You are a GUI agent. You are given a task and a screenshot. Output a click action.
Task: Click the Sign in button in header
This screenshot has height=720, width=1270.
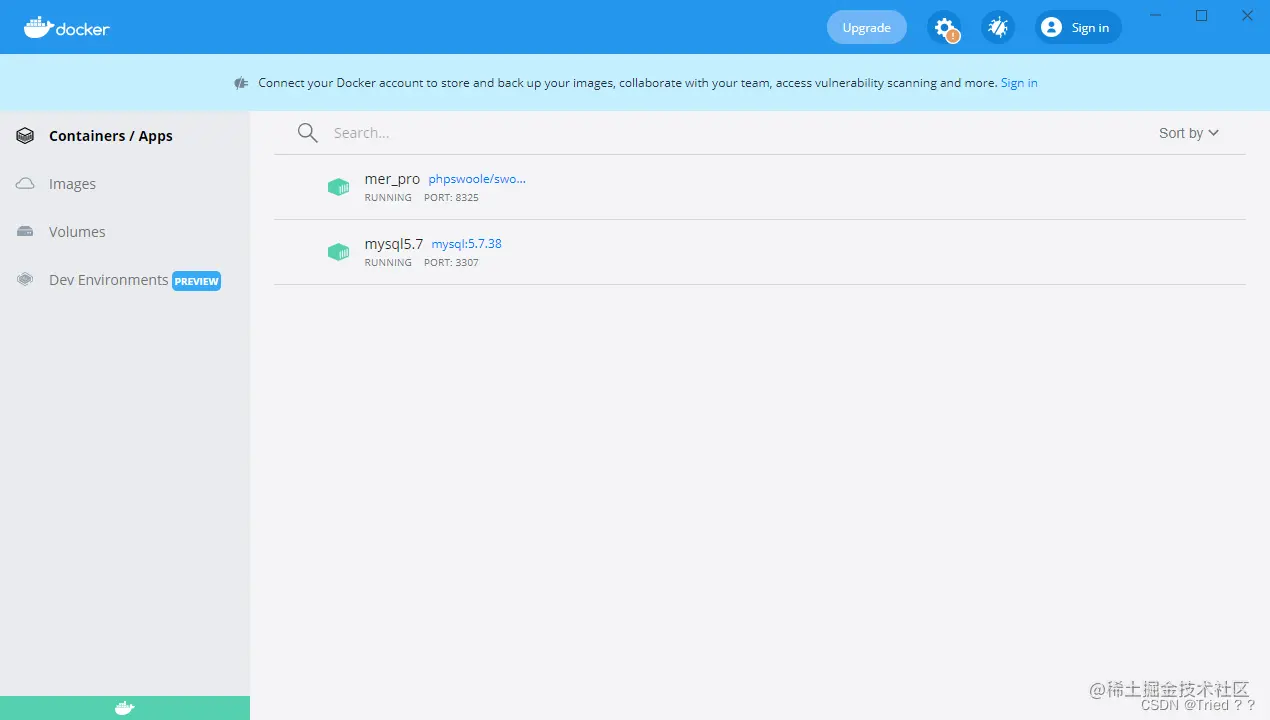[x=1078, y=27]
